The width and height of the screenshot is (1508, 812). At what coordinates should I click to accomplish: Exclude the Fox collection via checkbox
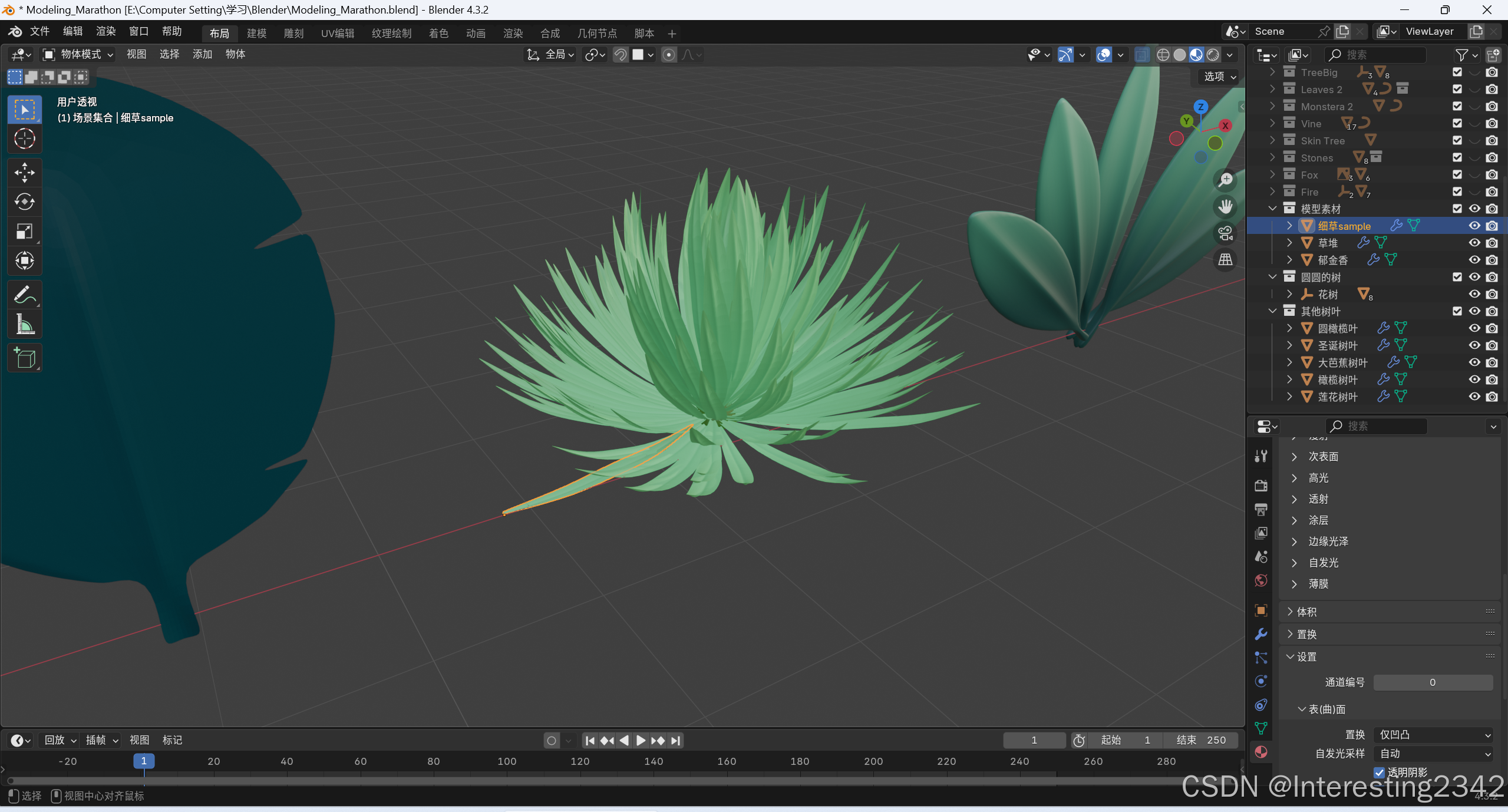click(x=1457, y=175)
